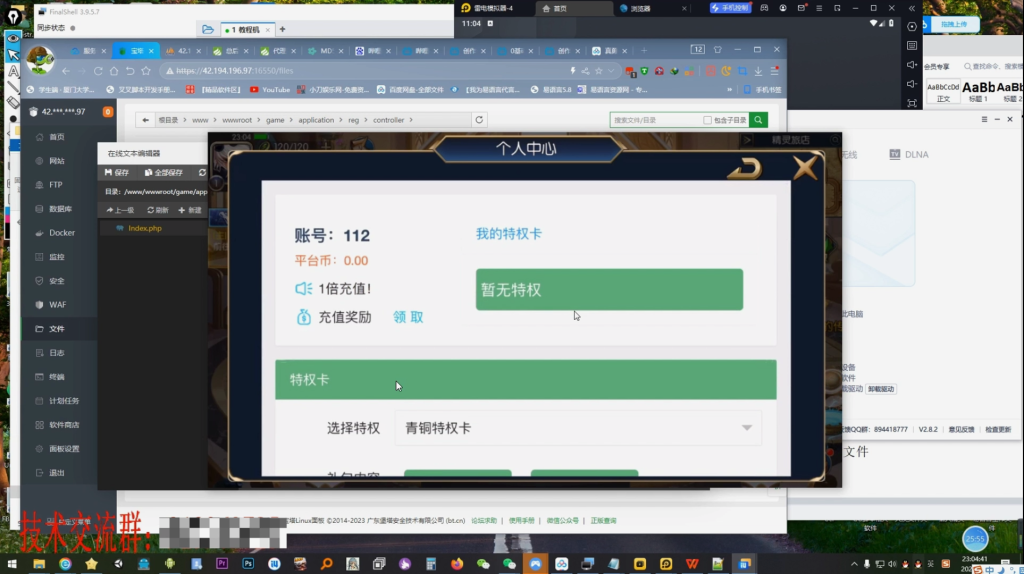The width and height of the screenshot is (1024, 574).
Task: Open the Windows Start menu
Action: click(x=12, y=564)
